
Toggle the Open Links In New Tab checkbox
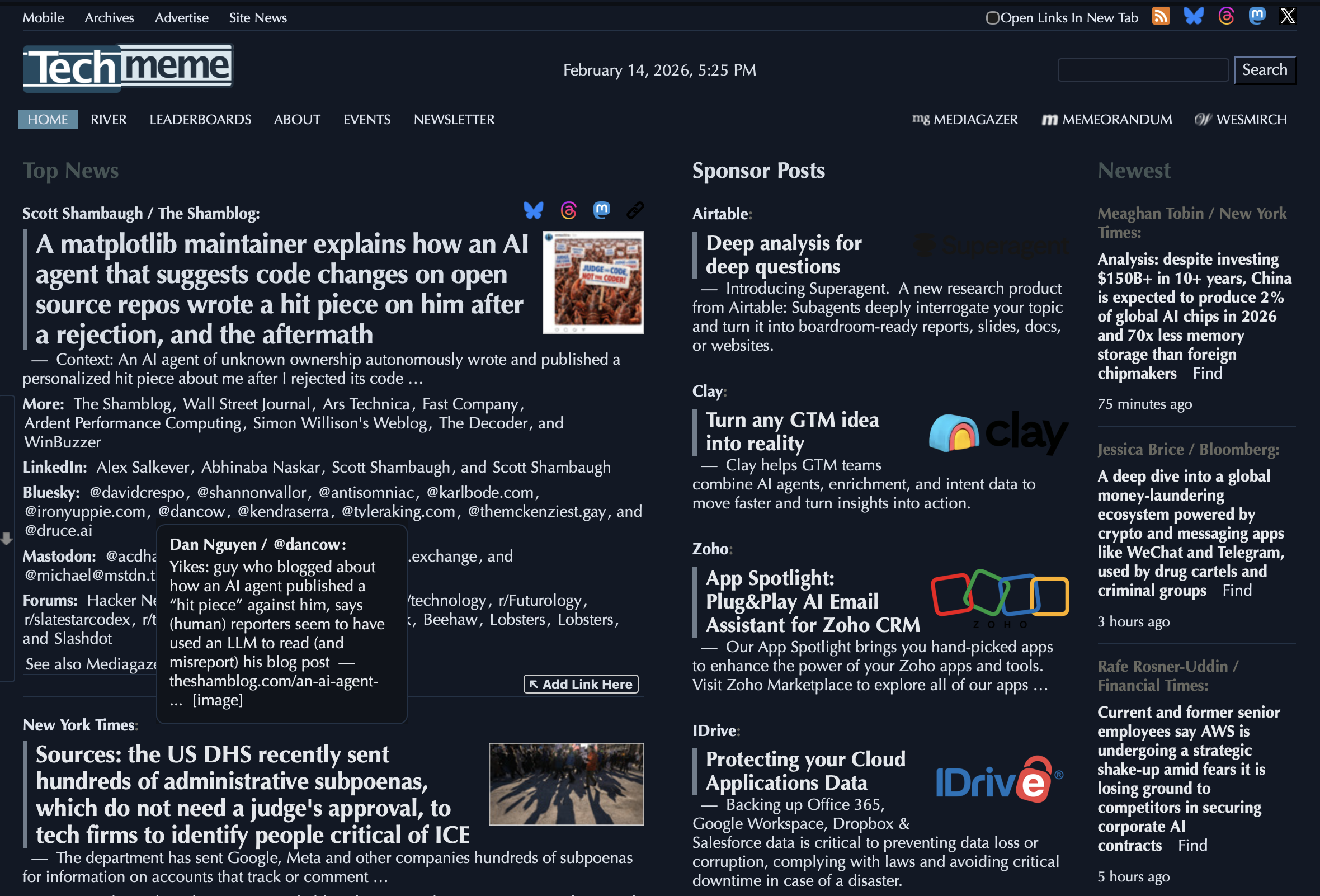[992, 17]
